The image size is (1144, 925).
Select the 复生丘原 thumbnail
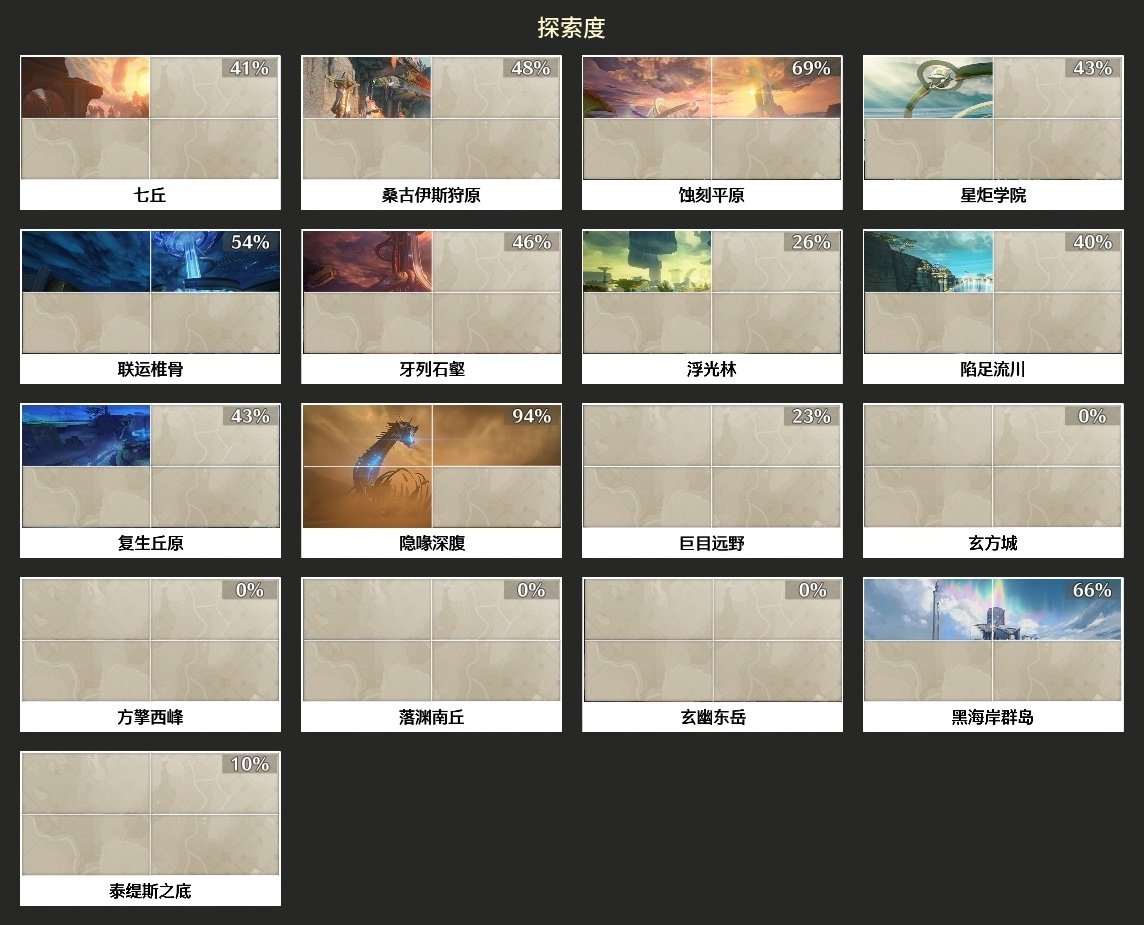[150, 466]
